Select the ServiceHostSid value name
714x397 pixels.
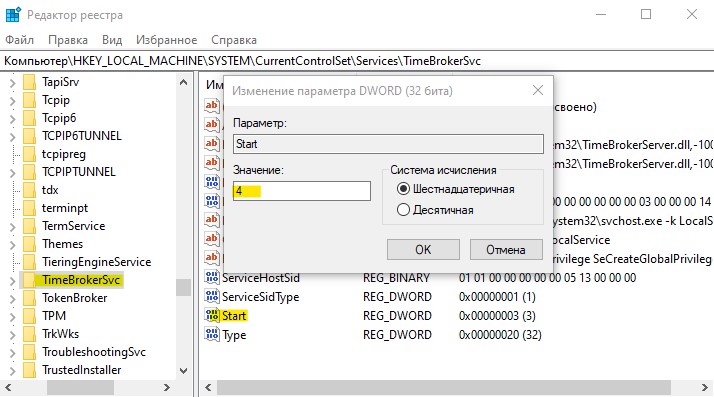[x=261, y=278]
